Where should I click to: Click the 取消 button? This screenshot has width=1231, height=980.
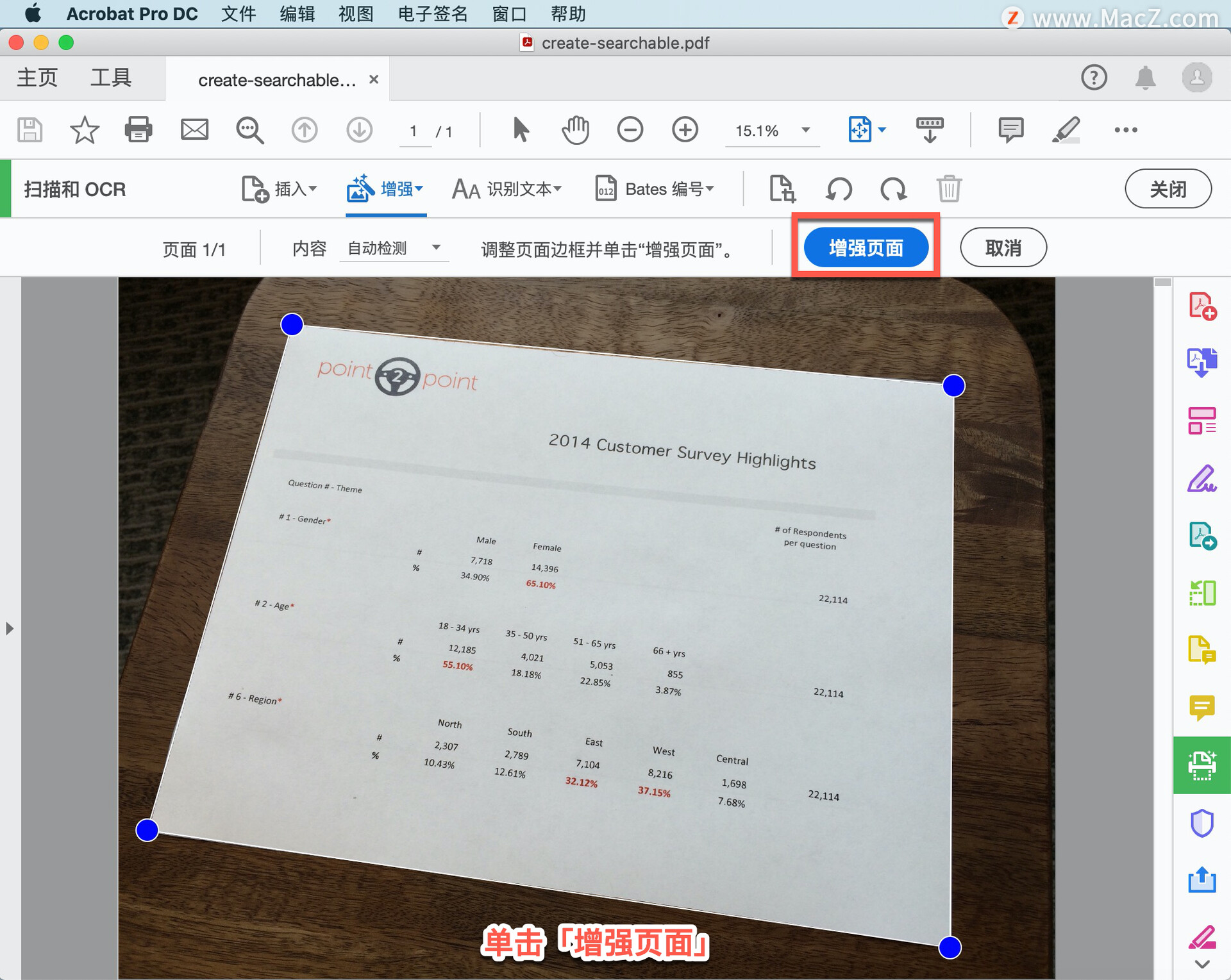pos(1003,247)
